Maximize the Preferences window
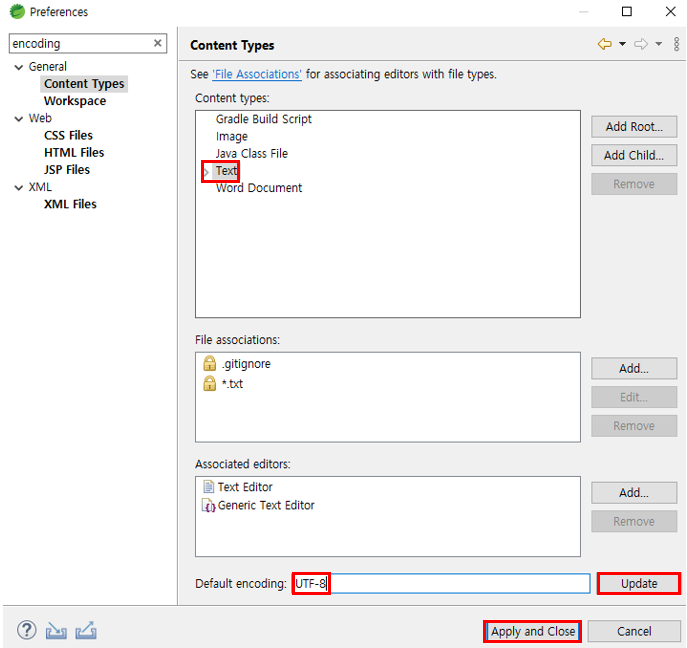Image resolution: width=687 pixels, height=648 pixels. [x=627, y=11]
